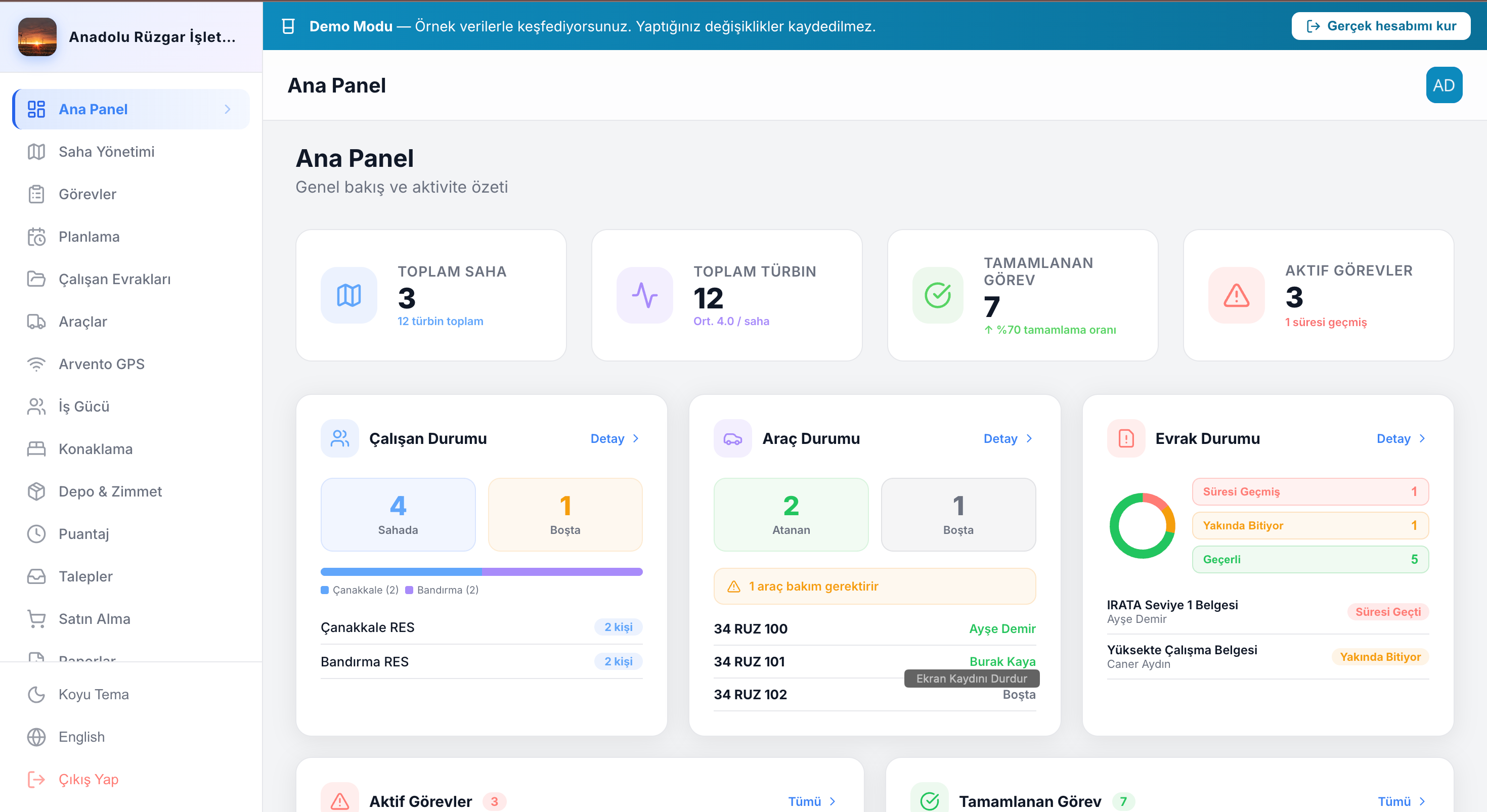Screen dimensions: 1487x812
Task: Open Saha Yönetimi map icon in sidebar
Action: (36, 152)
